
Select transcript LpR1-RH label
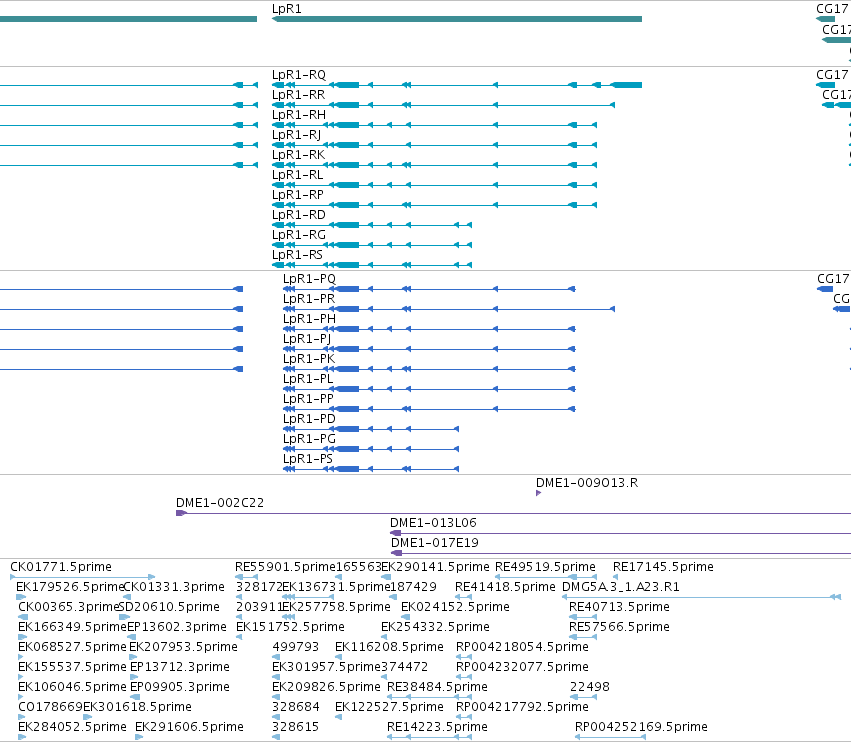[x=299, y=115]
